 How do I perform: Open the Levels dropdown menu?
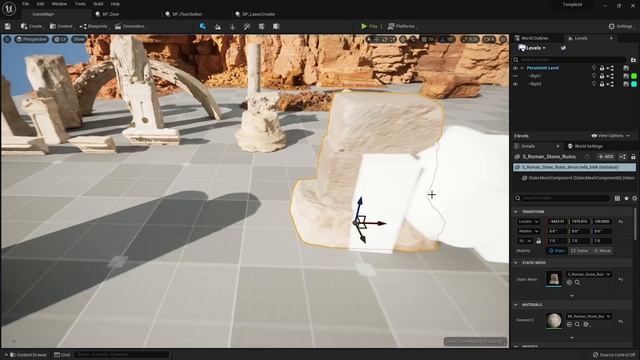point(532,48)
